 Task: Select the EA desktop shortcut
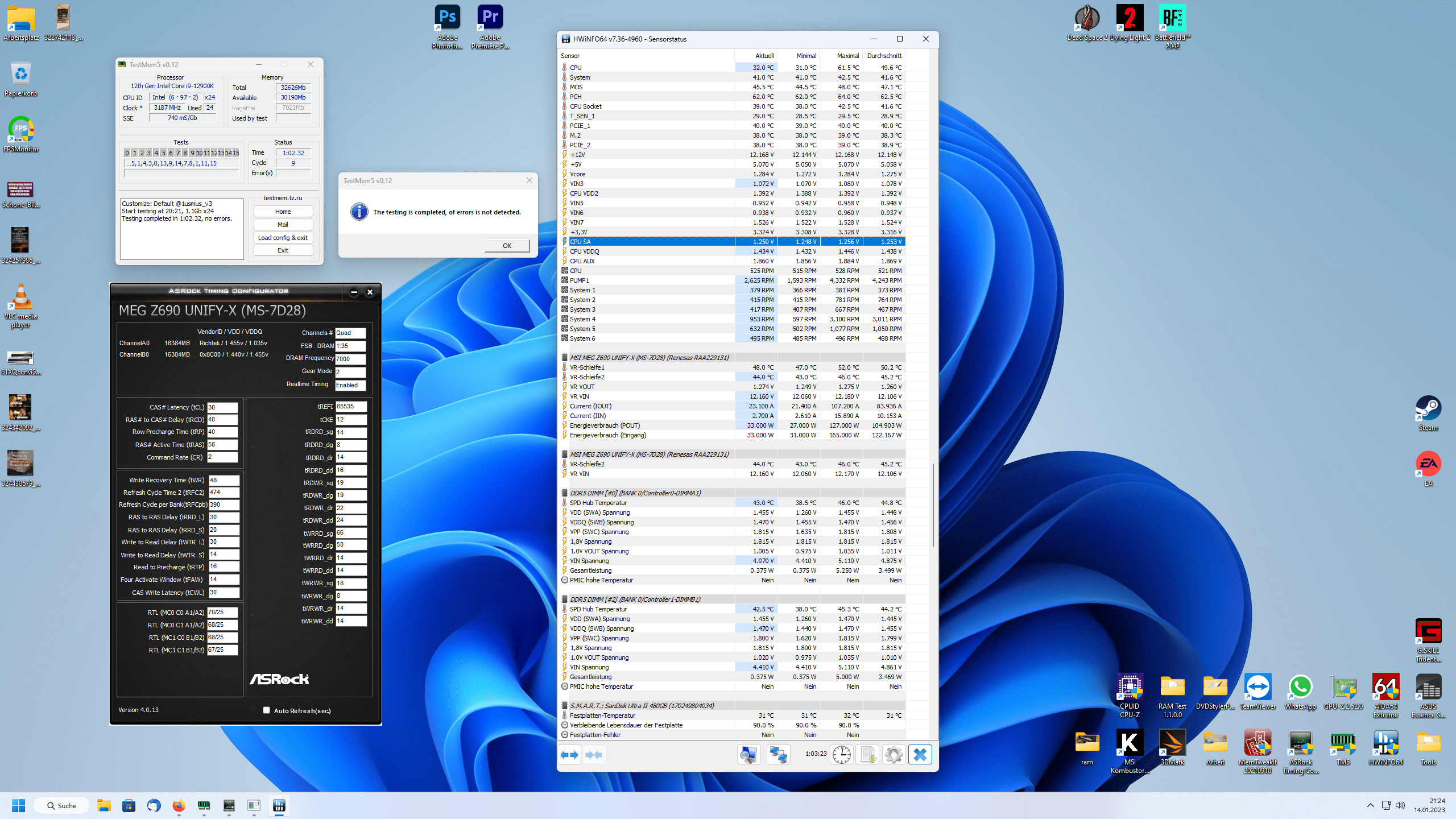click(1428, 469)
